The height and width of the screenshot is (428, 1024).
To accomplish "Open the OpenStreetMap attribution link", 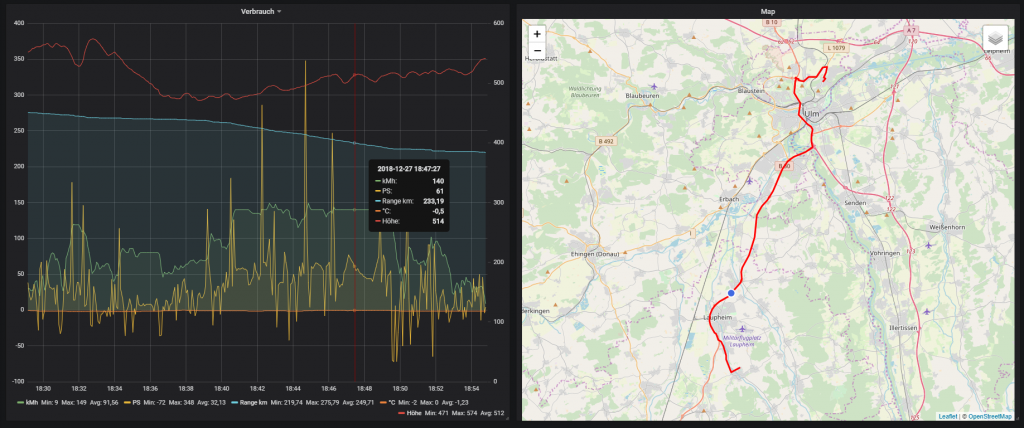I will point(988,415).
